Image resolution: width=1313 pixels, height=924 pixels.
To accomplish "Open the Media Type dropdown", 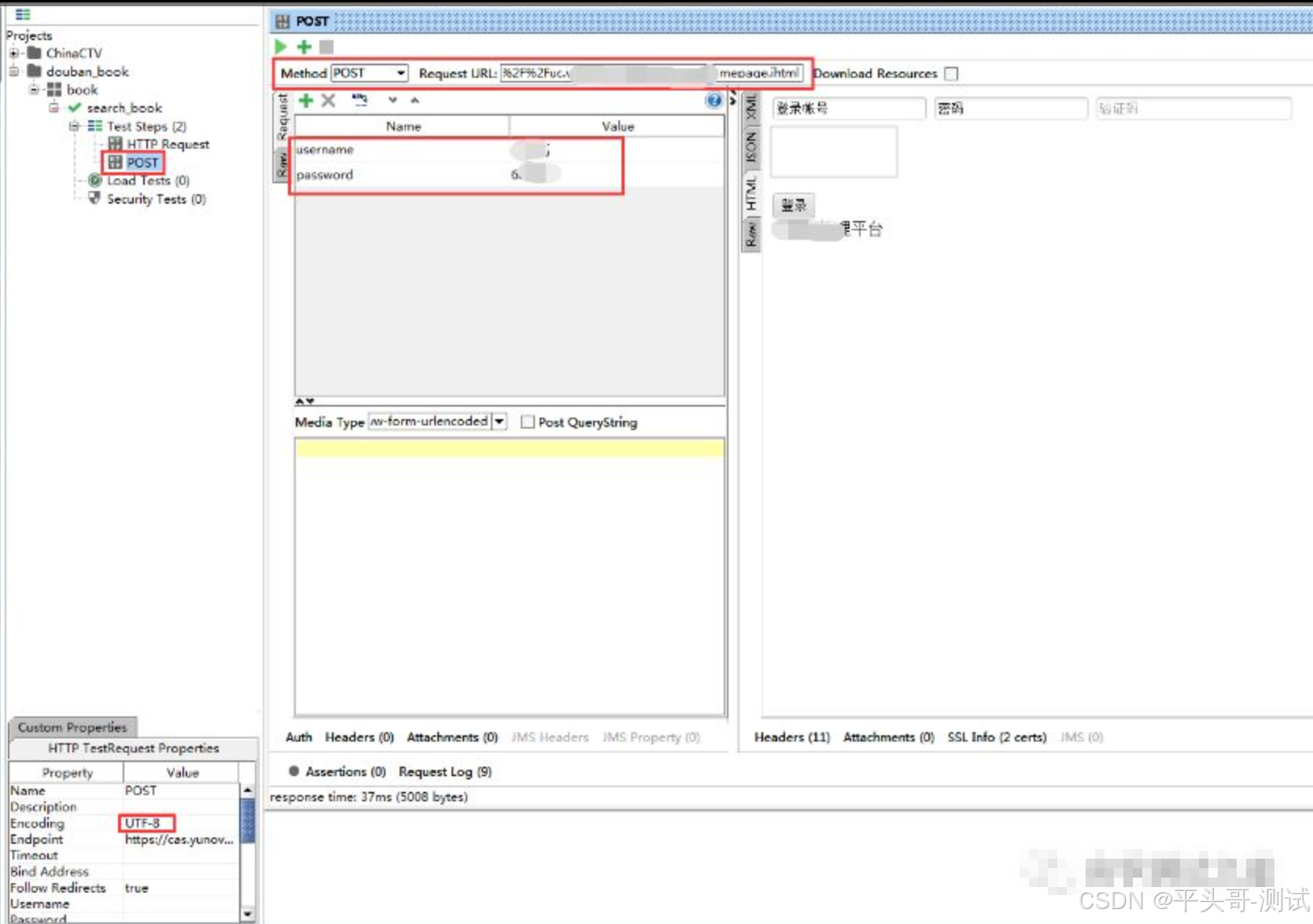I will pos(500,422).
